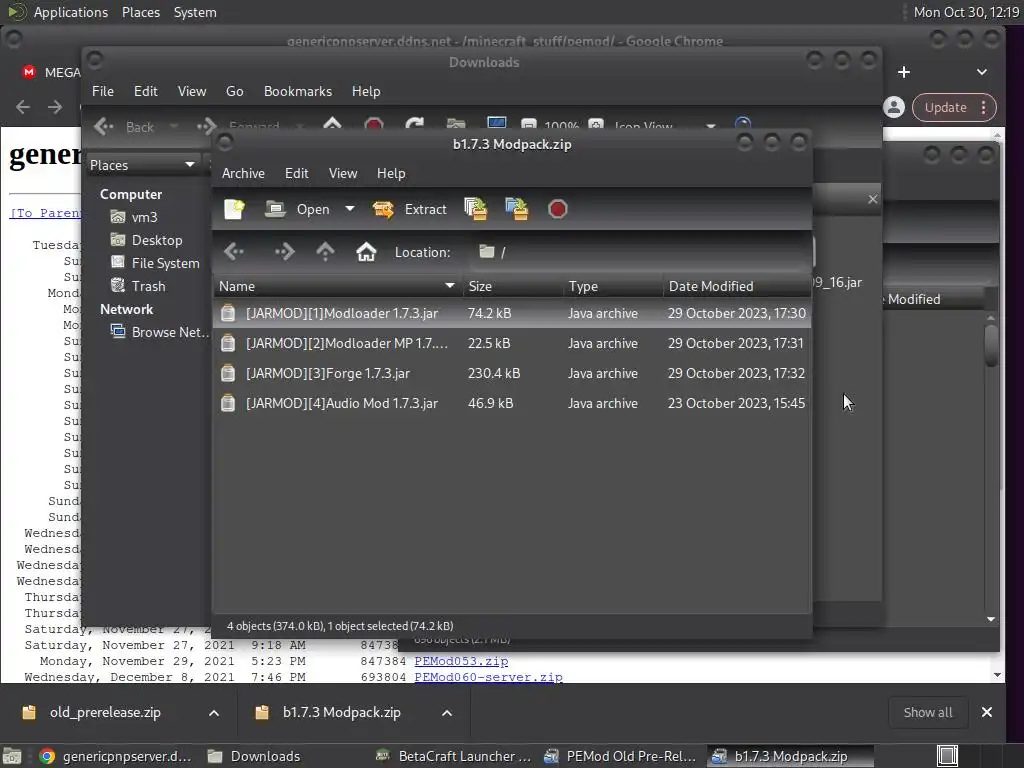
Task: Click Show all downloads button
Action: (x=927, y=712)
